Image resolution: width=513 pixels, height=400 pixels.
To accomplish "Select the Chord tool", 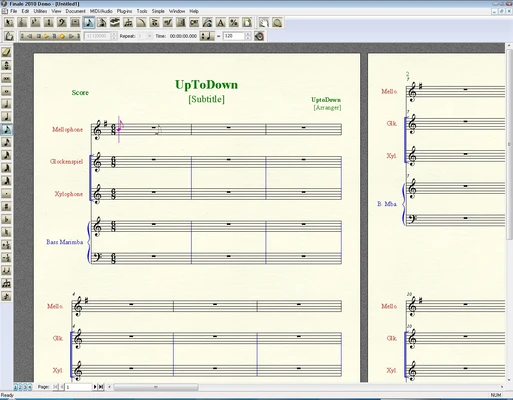I will 194,23.
